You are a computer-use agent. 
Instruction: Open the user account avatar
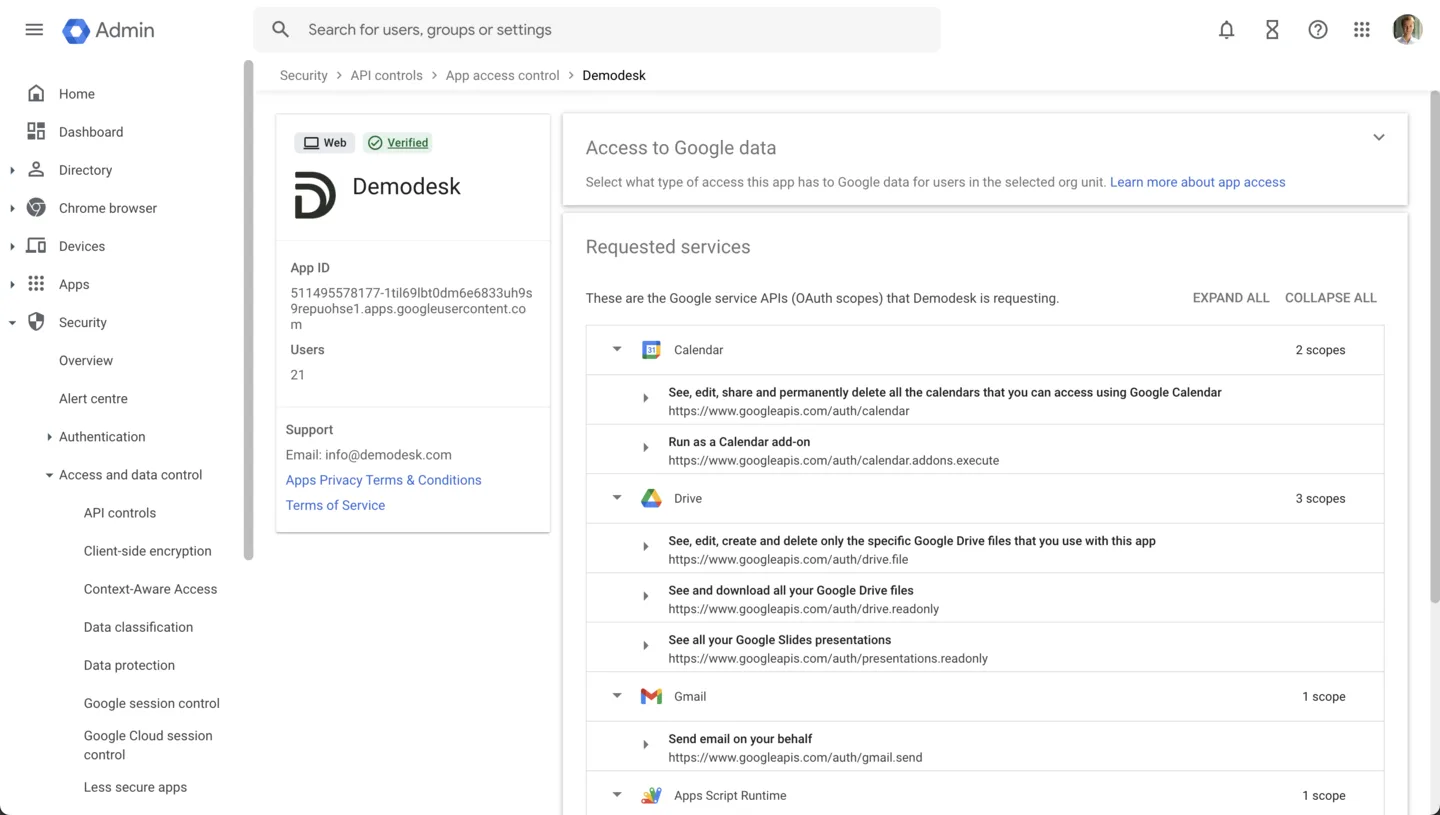point(1407,30)
